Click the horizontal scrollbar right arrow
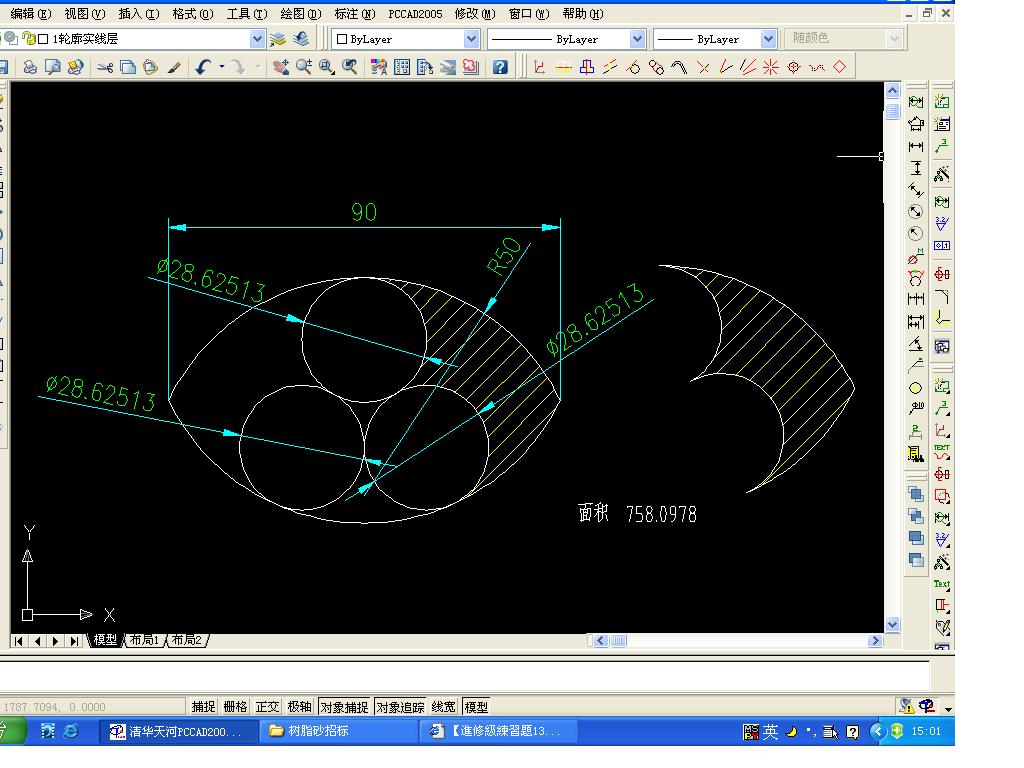This screenshot has height=768, width=1024. (x=875, y=641)
